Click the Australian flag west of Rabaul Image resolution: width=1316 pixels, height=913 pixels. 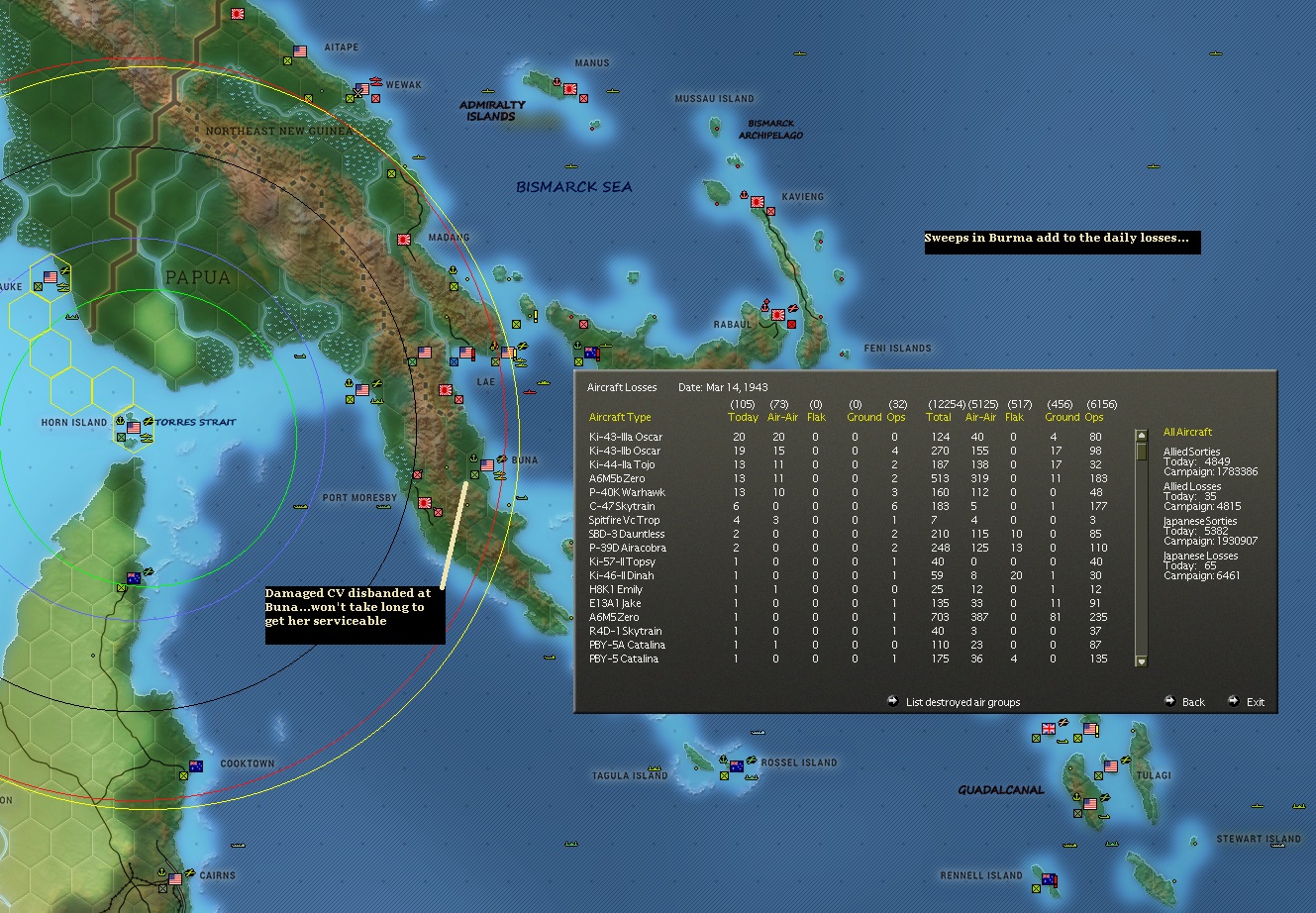[591, 353]
